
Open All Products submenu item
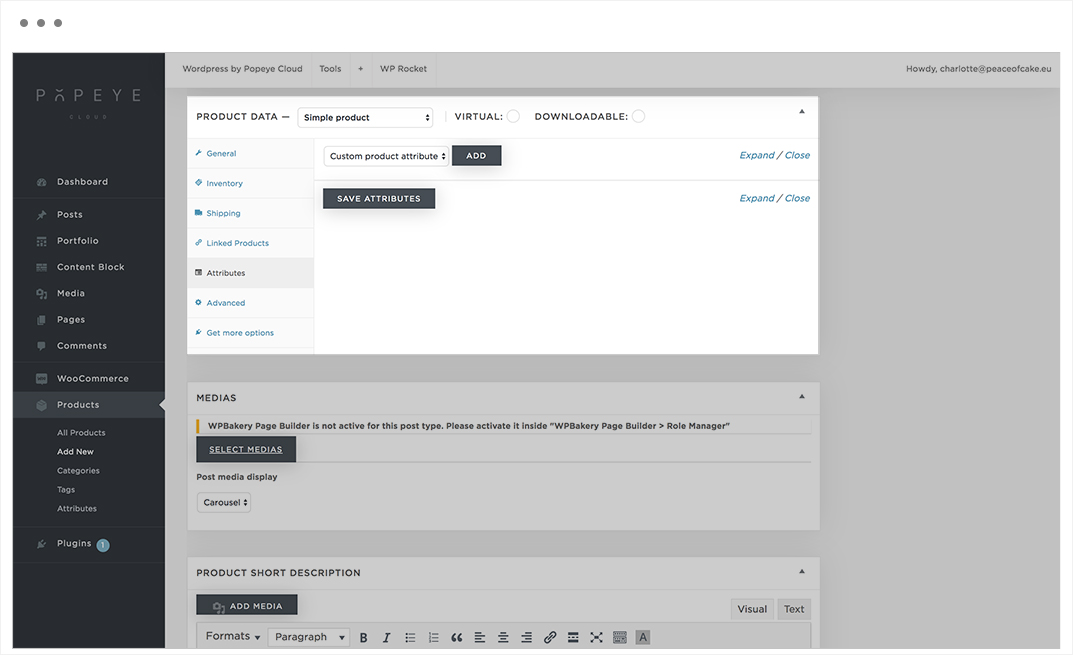pos(81,433)
